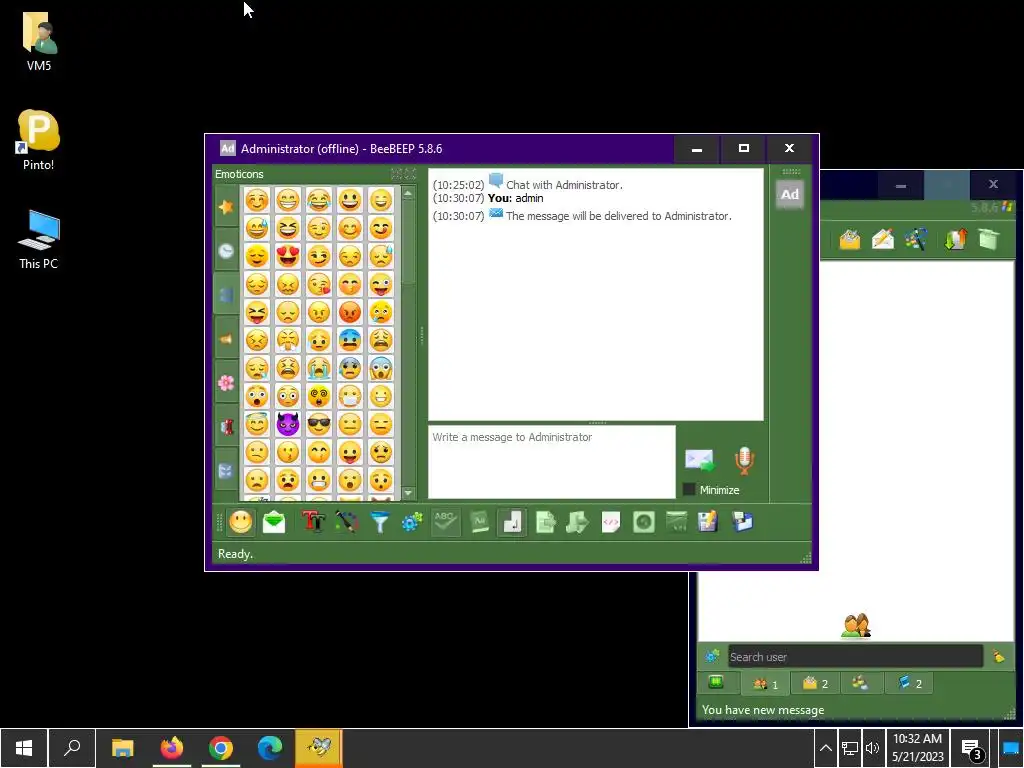Open the flower emoticon category tab
Viewport: 1024px width, 768px height.
click(x=226, y=383)
